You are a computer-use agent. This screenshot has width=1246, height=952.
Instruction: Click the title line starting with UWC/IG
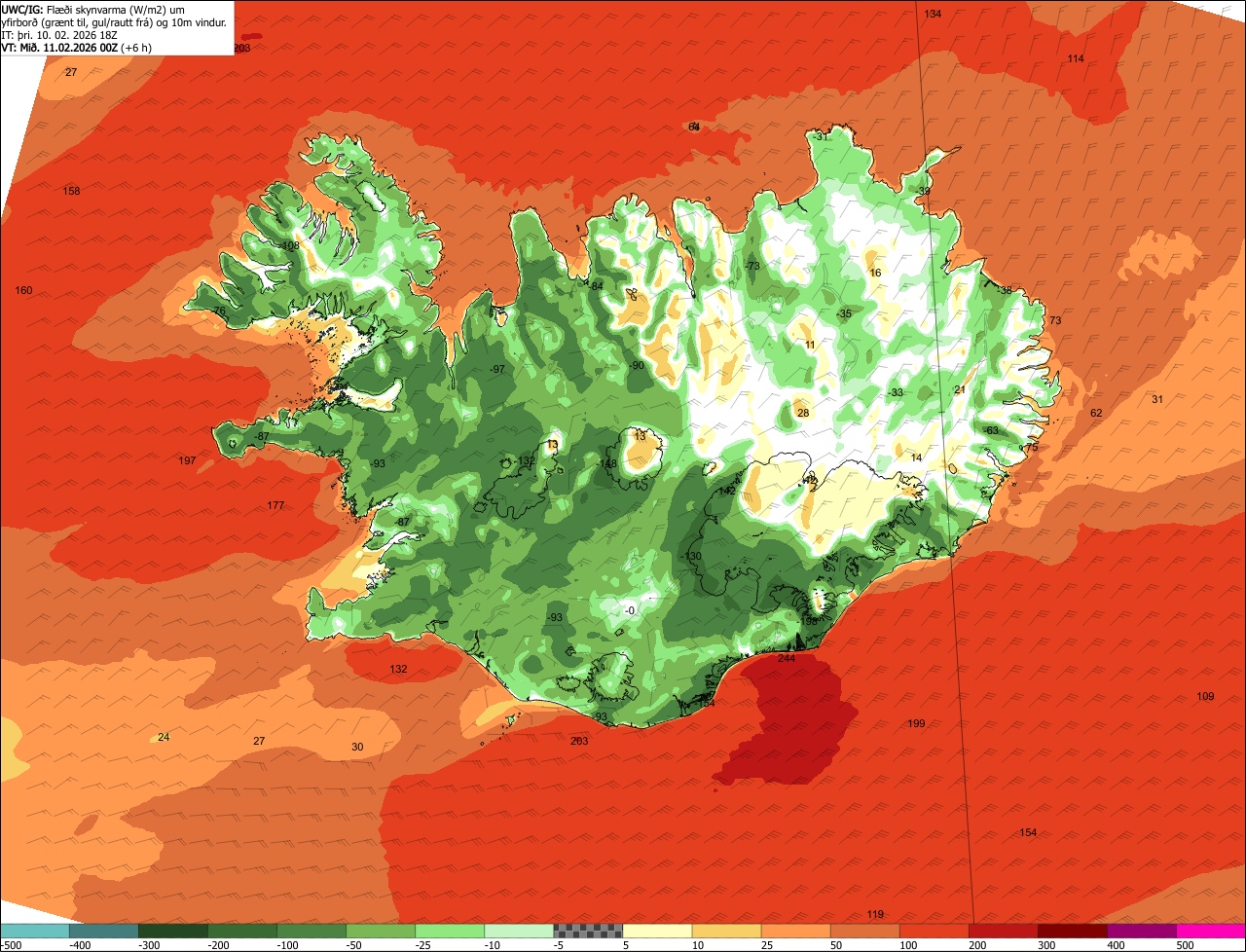[x=93, y=9]
